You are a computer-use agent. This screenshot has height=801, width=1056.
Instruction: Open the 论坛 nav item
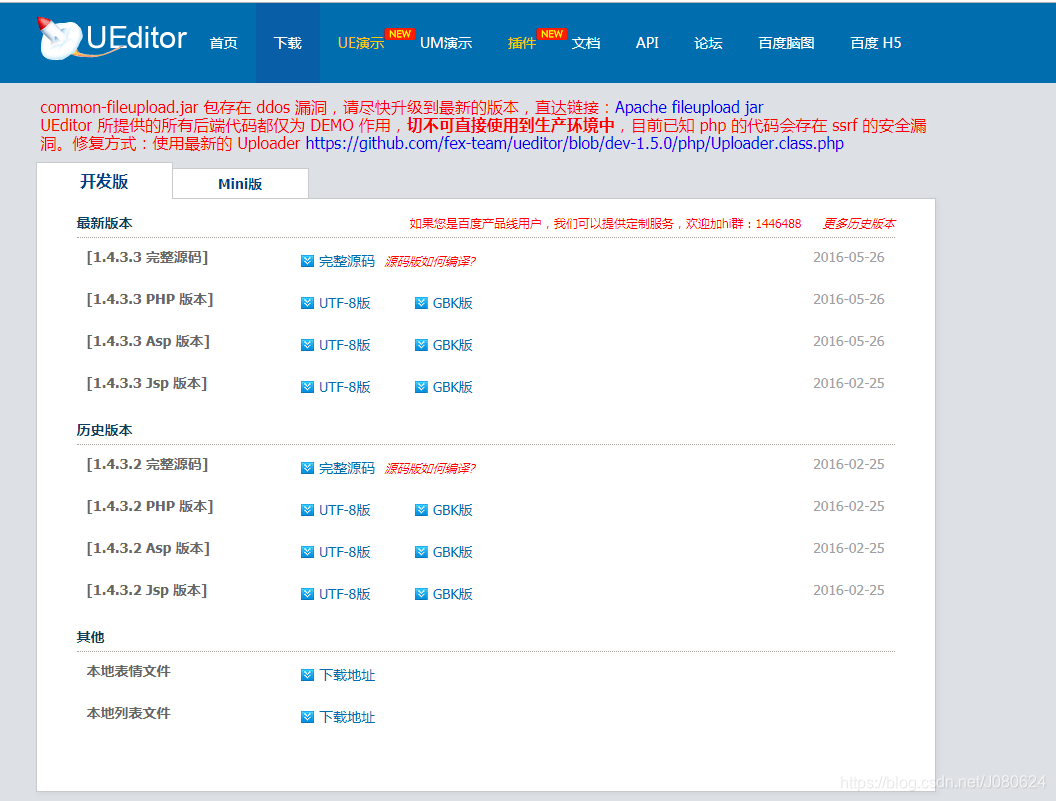click(708, 43)
